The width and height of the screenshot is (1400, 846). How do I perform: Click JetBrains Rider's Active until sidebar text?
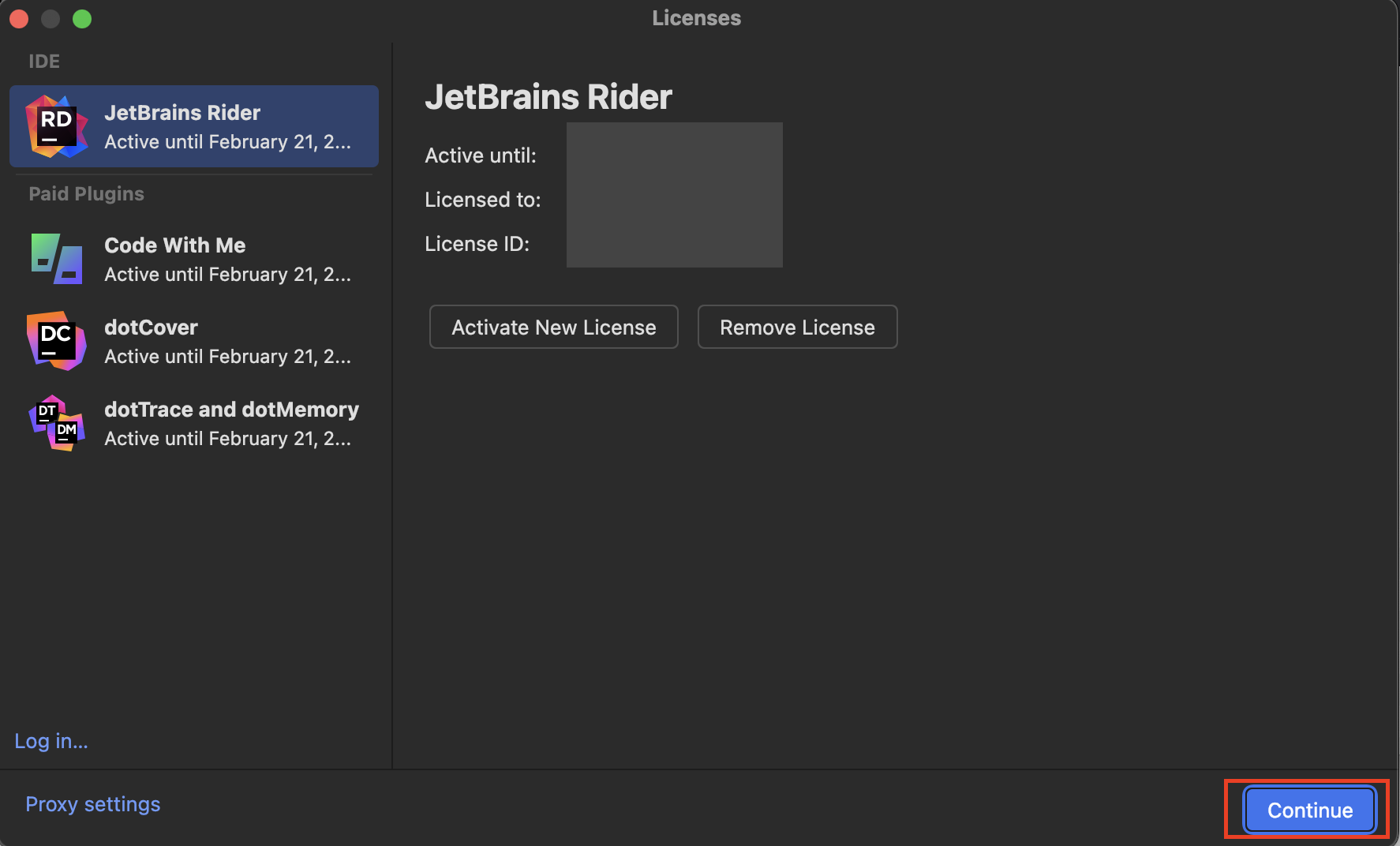pos(228,142)
